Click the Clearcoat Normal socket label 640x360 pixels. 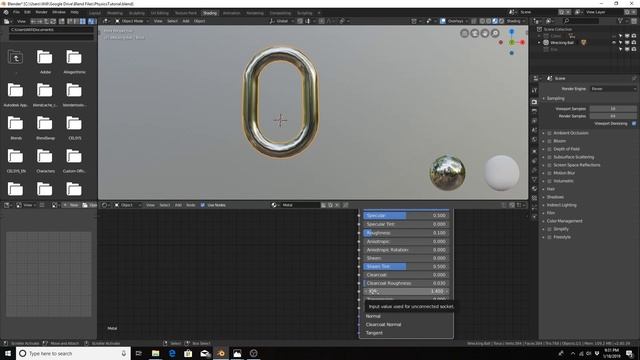tap(383, 324)
